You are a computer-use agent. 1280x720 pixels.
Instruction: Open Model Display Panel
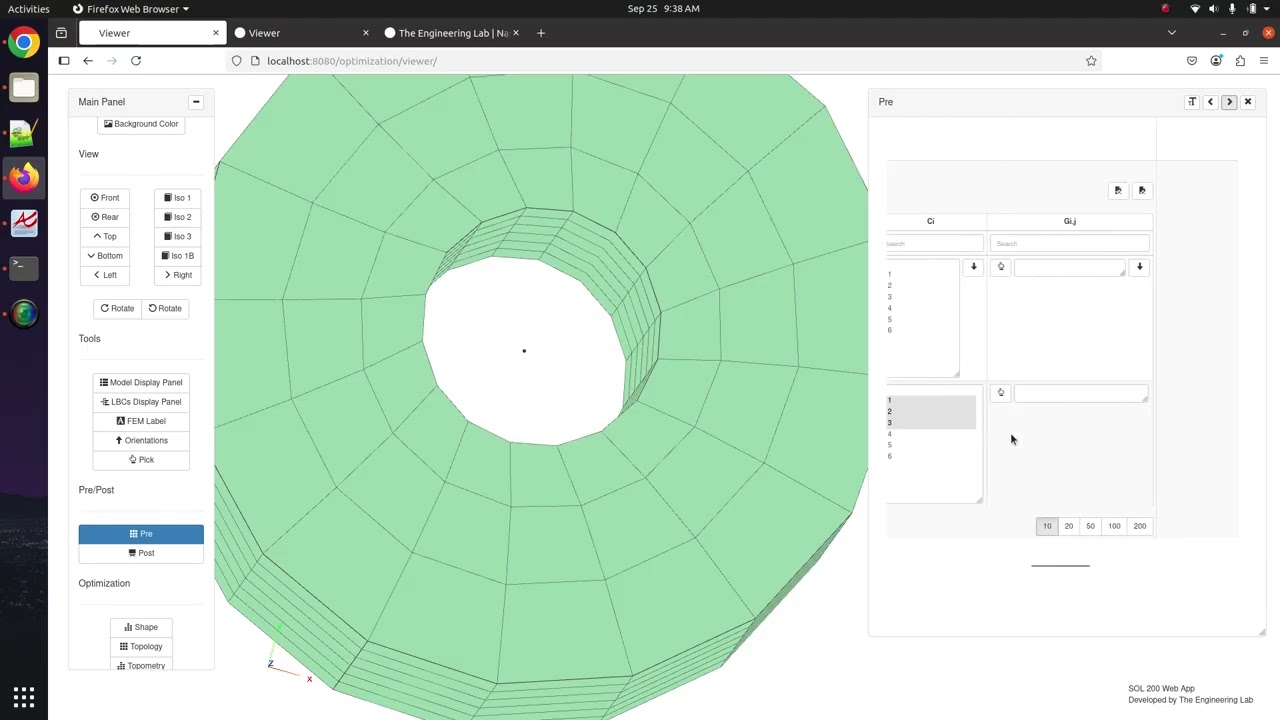pyautogui.click(x=141, y=382)
